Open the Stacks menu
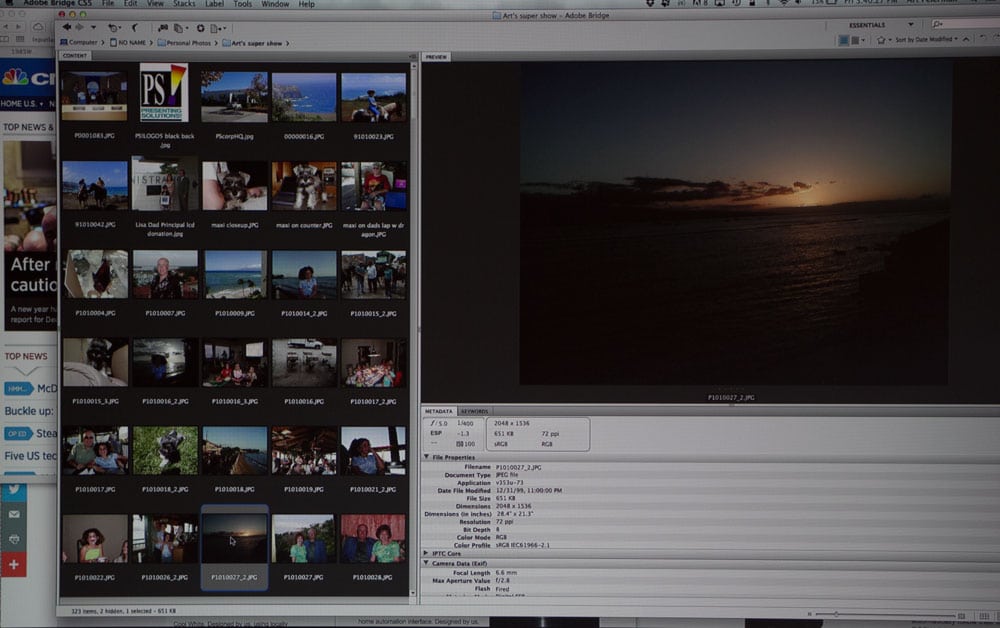 pos(184,4)
